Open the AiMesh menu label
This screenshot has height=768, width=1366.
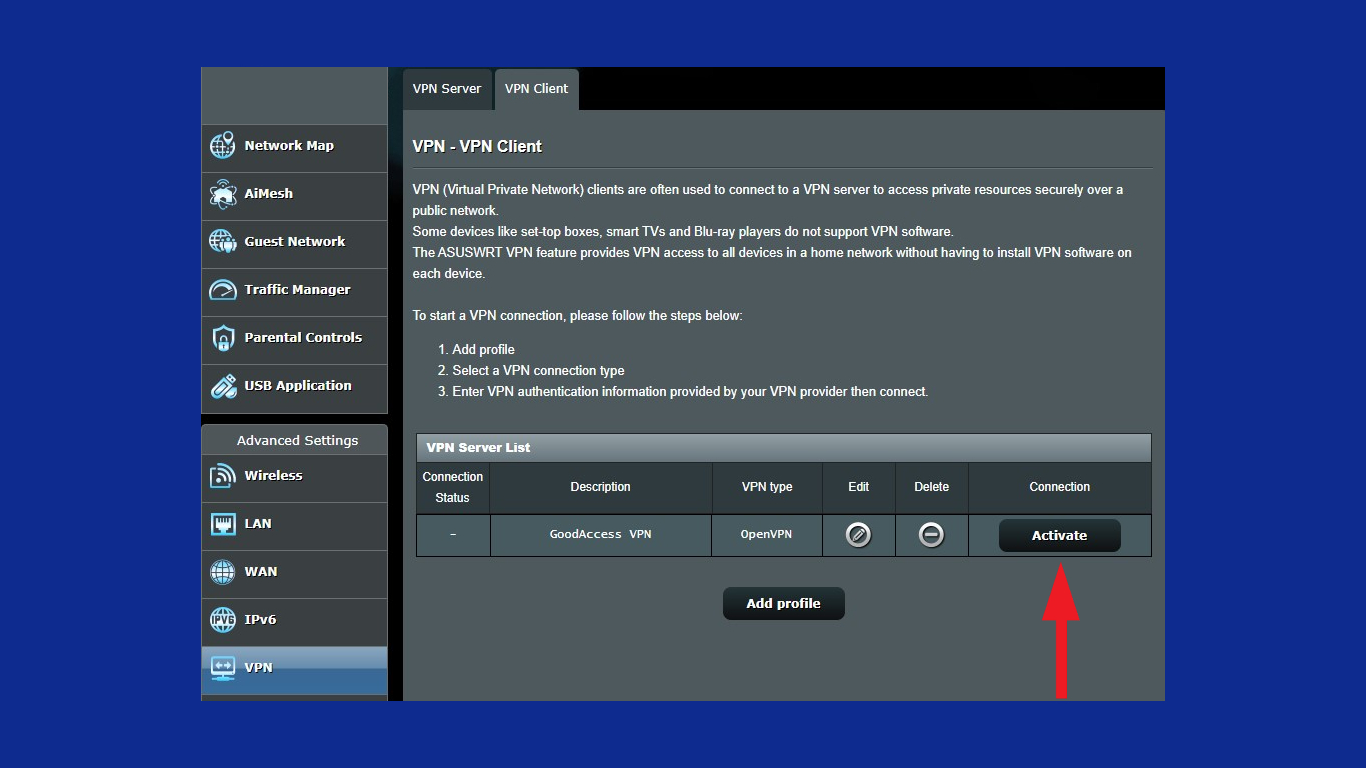coord(269,193)
